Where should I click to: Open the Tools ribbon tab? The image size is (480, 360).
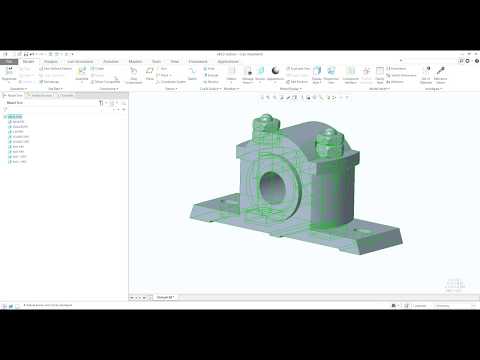coord(156,62)
